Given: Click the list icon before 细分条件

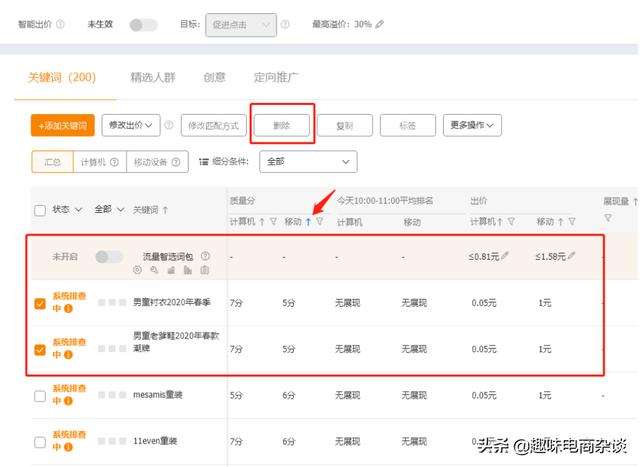Looking at the screenshot, I should (204, 162).
